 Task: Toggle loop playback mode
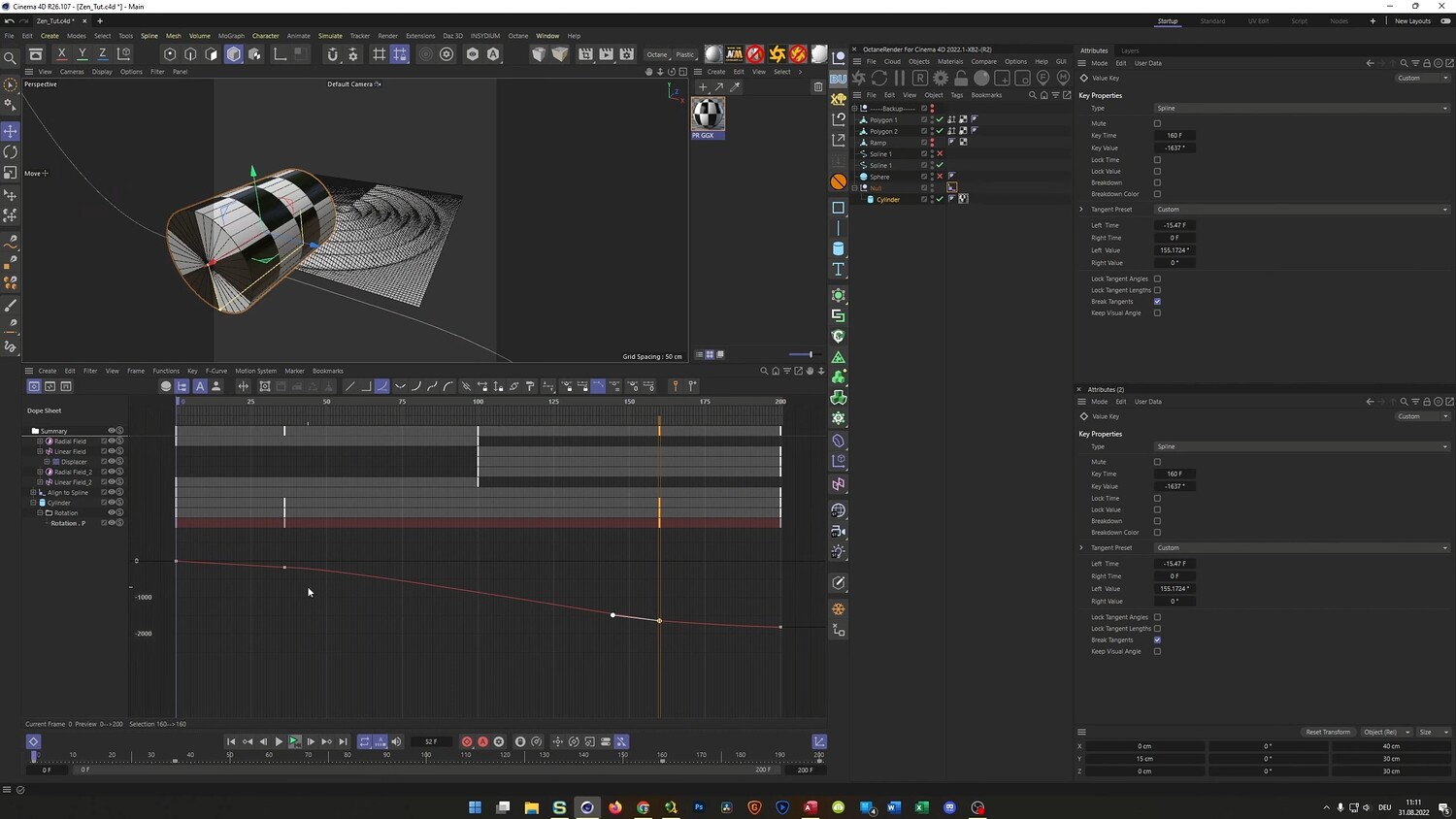pos(365,741)
